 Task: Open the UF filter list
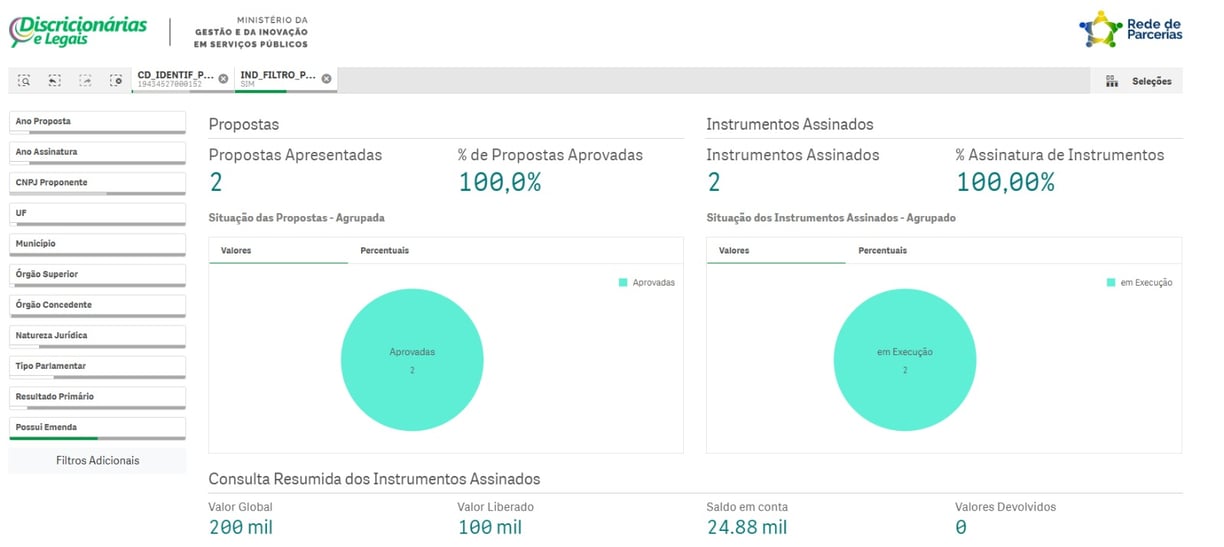click(97, 214)
